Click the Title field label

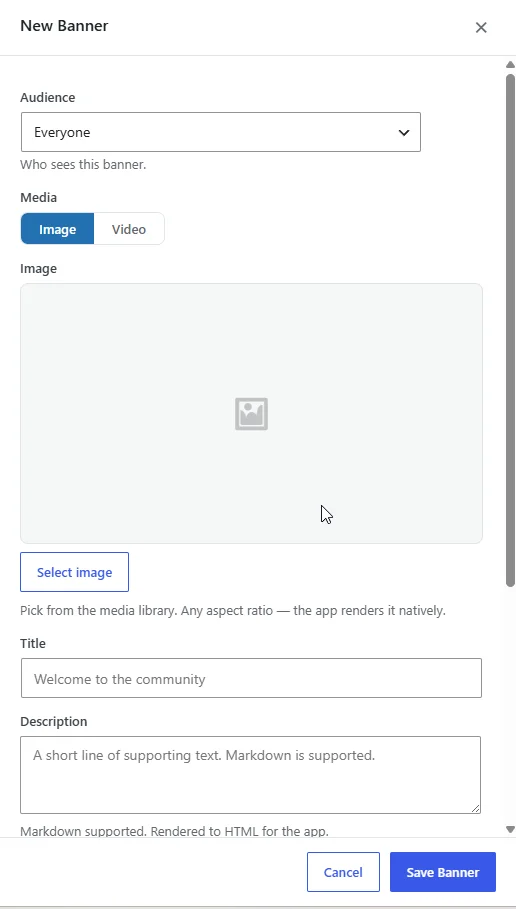click(x=32, y=643)
